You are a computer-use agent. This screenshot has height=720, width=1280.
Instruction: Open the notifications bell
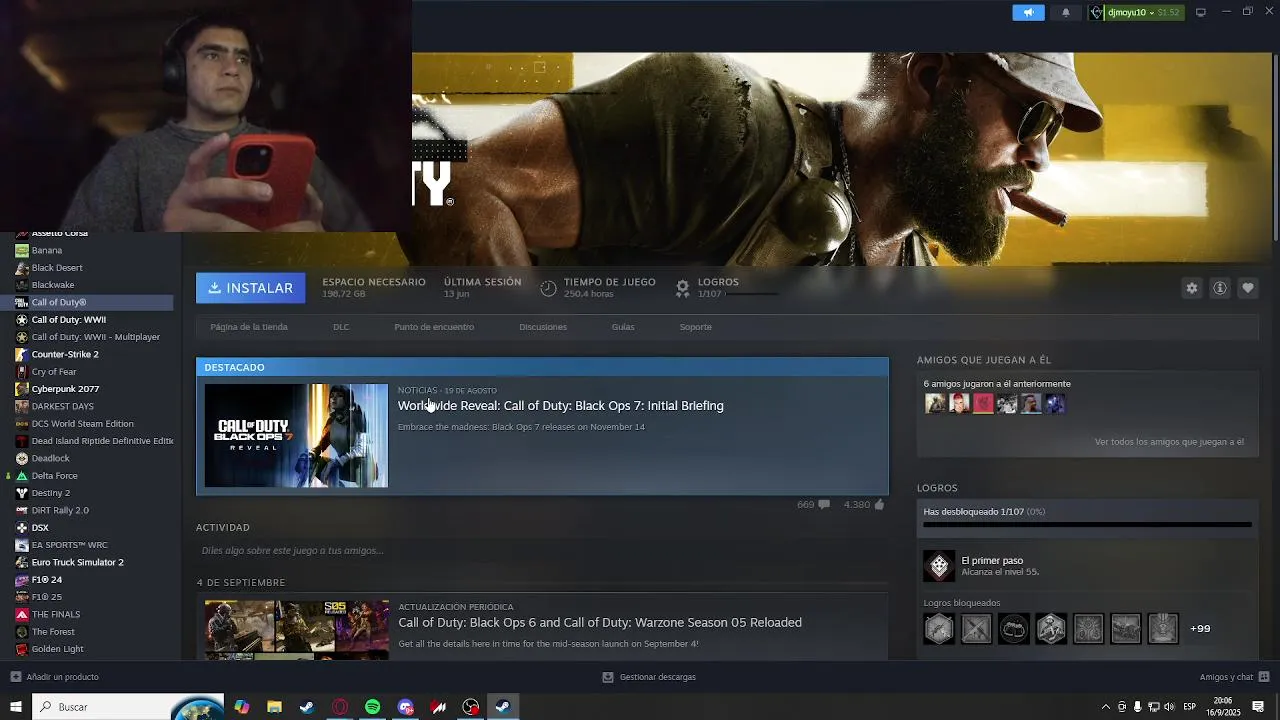[x=1065, y=12]
